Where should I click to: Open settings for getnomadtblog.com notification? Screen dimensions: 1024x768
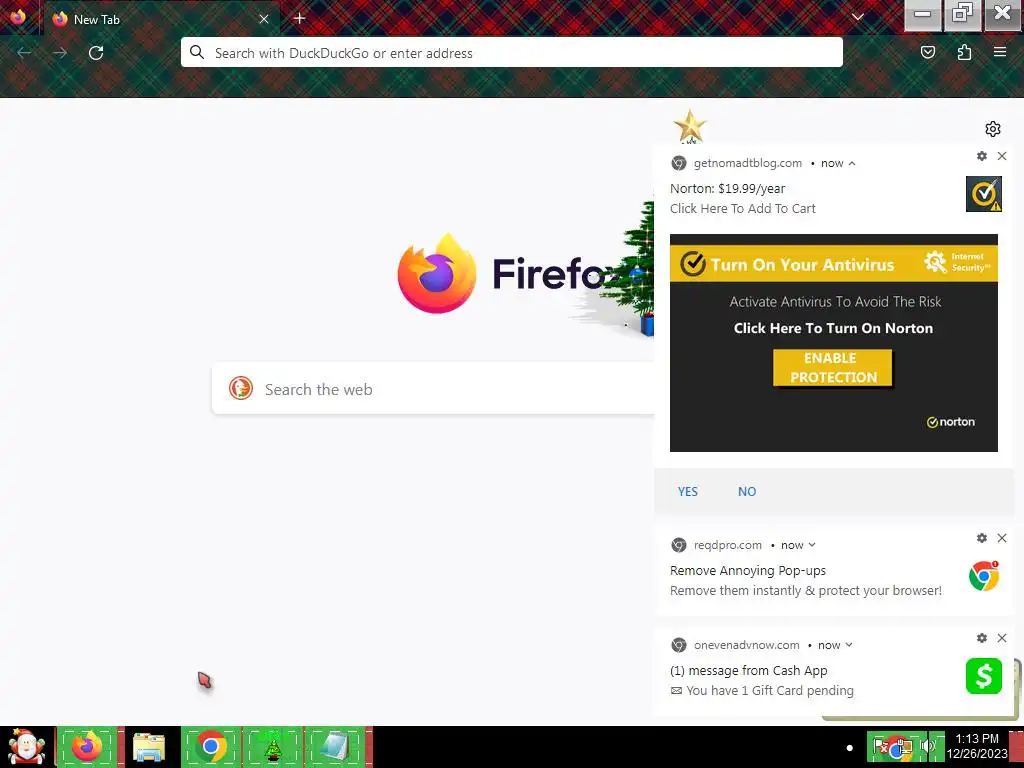pyautogui.click(x=981, y=156)
